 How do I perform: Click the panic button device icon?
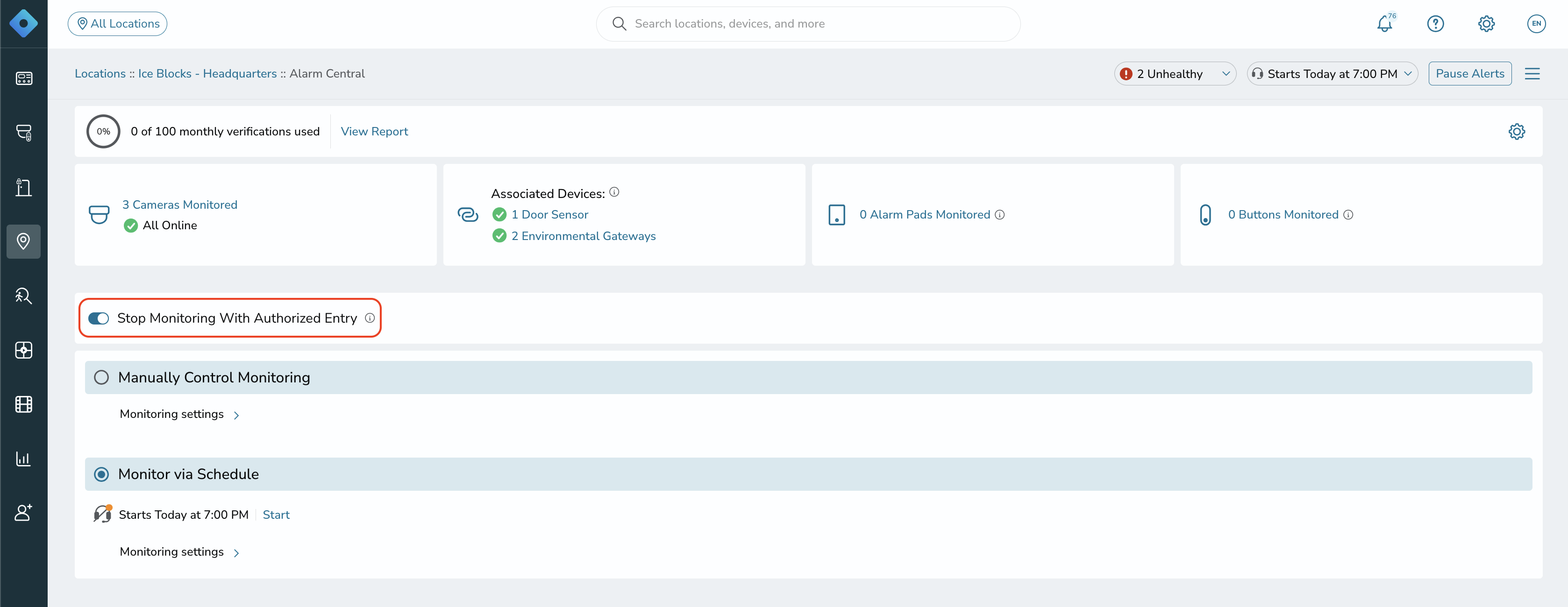(1205, 215)
